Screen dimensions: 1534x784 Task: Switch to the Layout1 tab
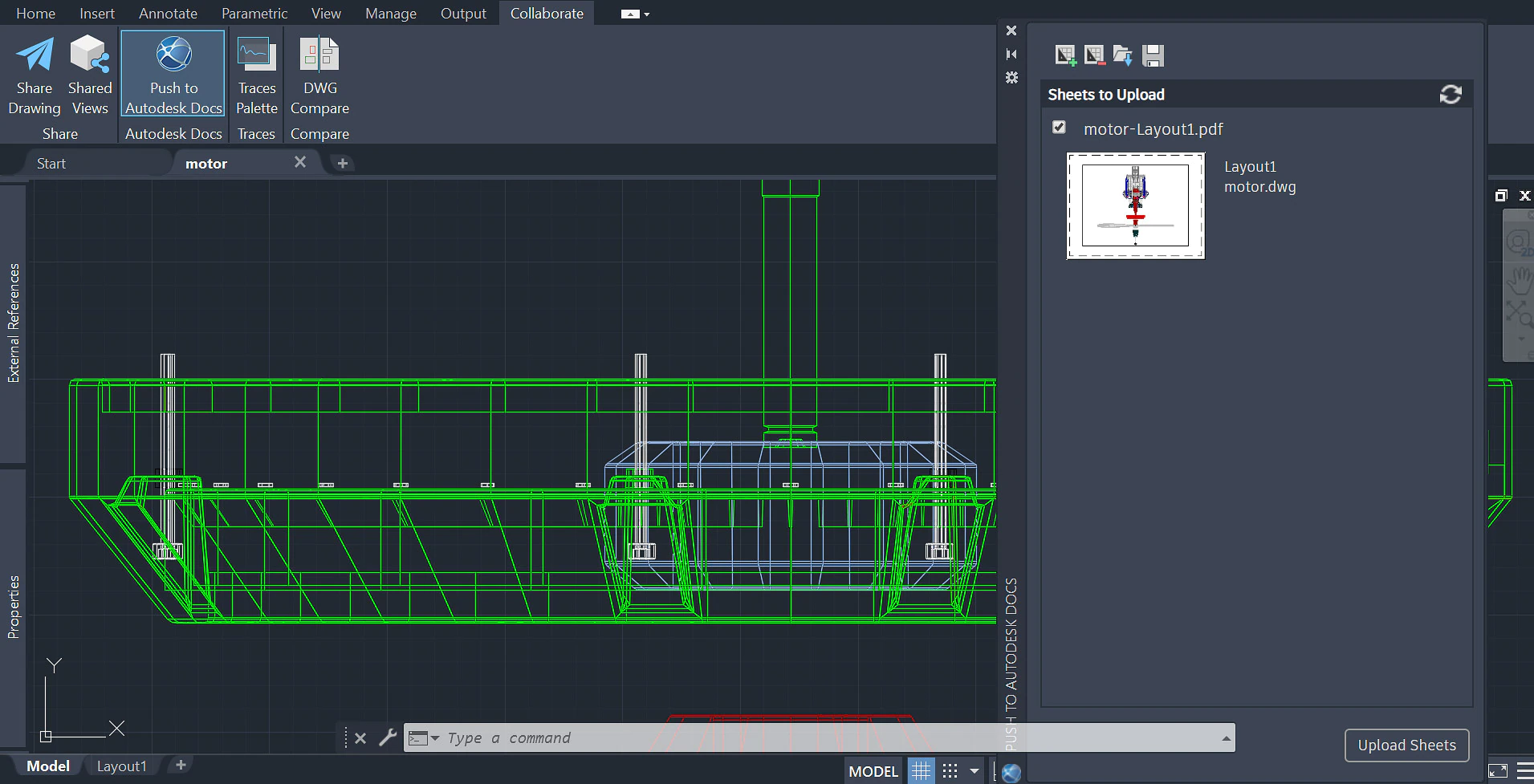(x=121, y=766)
